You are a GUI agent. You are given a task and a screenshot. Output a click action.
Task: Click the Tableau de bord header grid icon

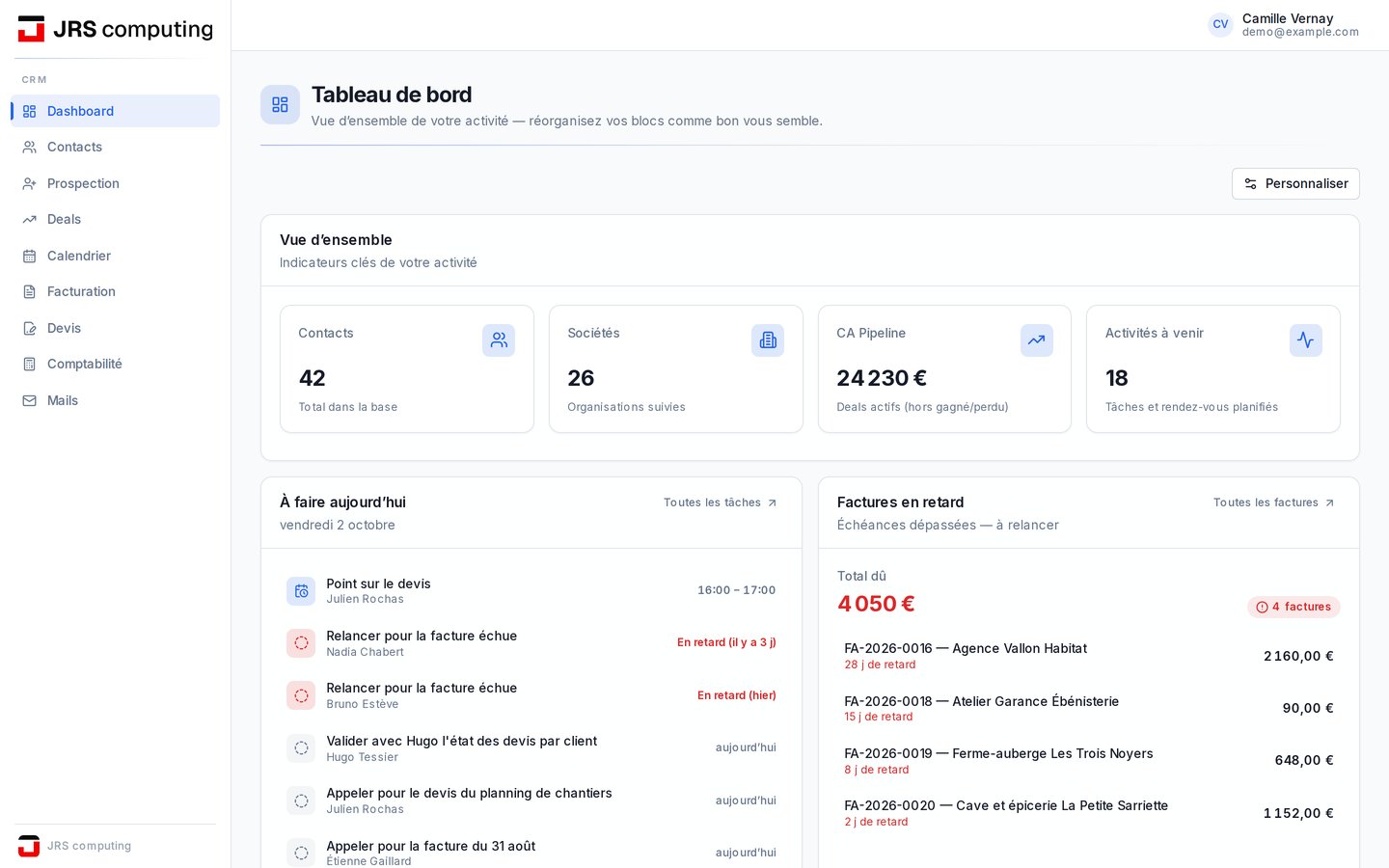tap(280, 105)
